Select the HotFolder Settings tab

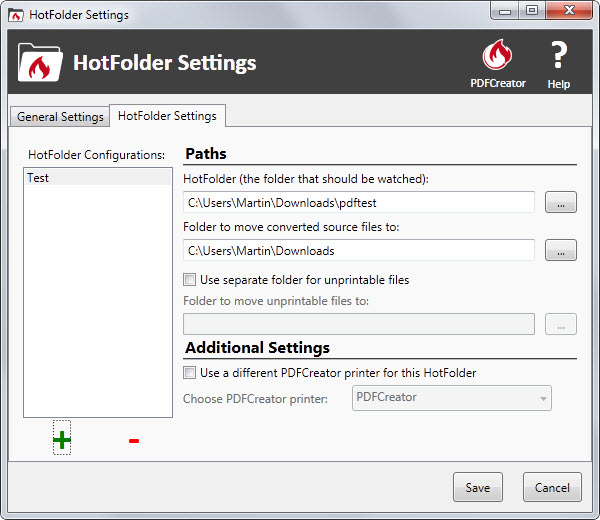click(x=167, y=116)
